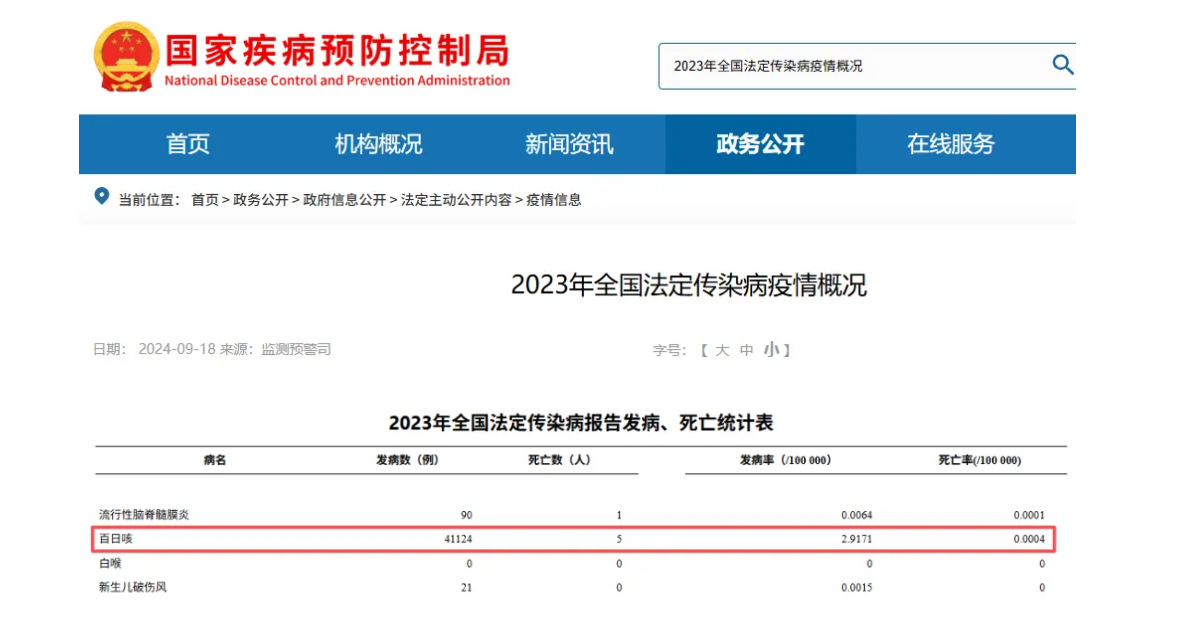Click the site title 国家疾病预防控制局
This screenshot has width=1204, height=620.
click(x=336, y=50)
